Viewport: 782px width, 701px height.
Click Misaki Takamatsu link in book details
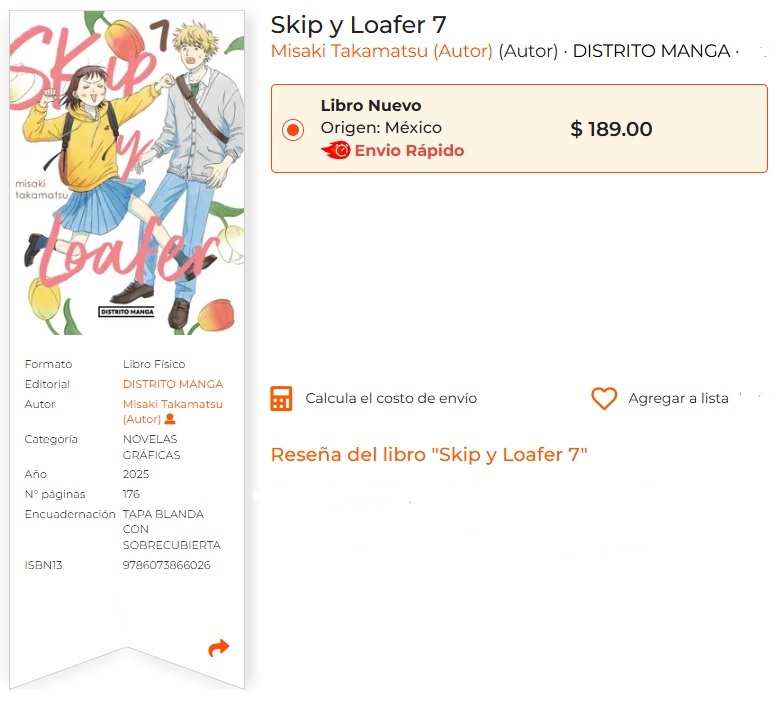(x=173, y=411)
